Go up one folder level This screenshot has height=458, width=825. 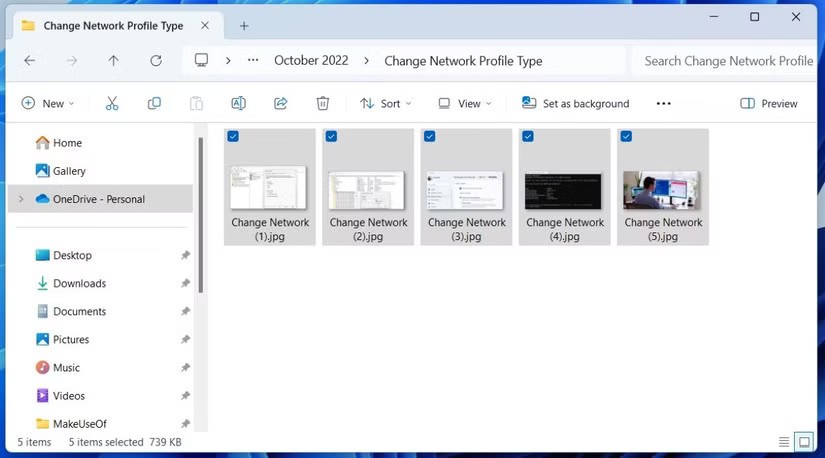point(114,61)
